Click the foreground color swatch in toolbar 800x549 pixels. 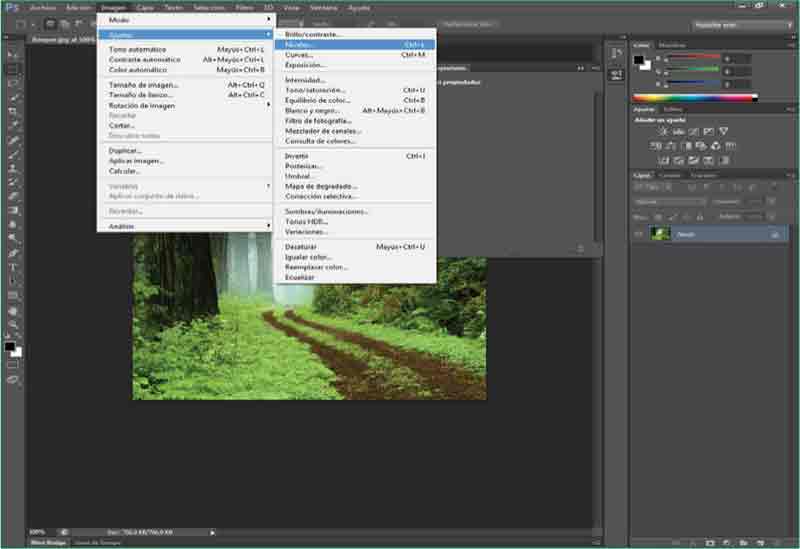pos(9,346)
